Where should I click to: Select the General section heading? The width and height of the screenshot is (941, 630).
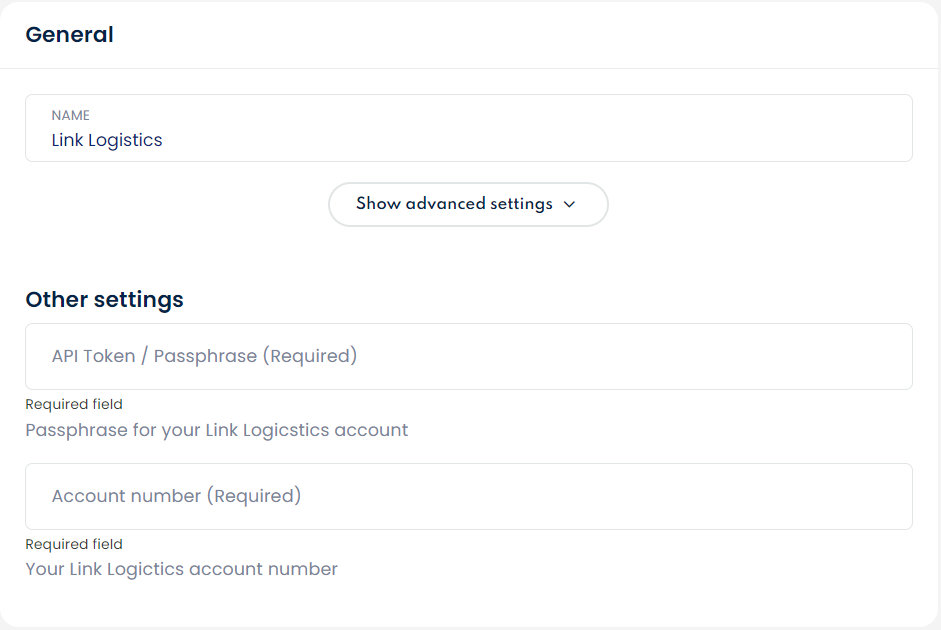coord(69,34)
